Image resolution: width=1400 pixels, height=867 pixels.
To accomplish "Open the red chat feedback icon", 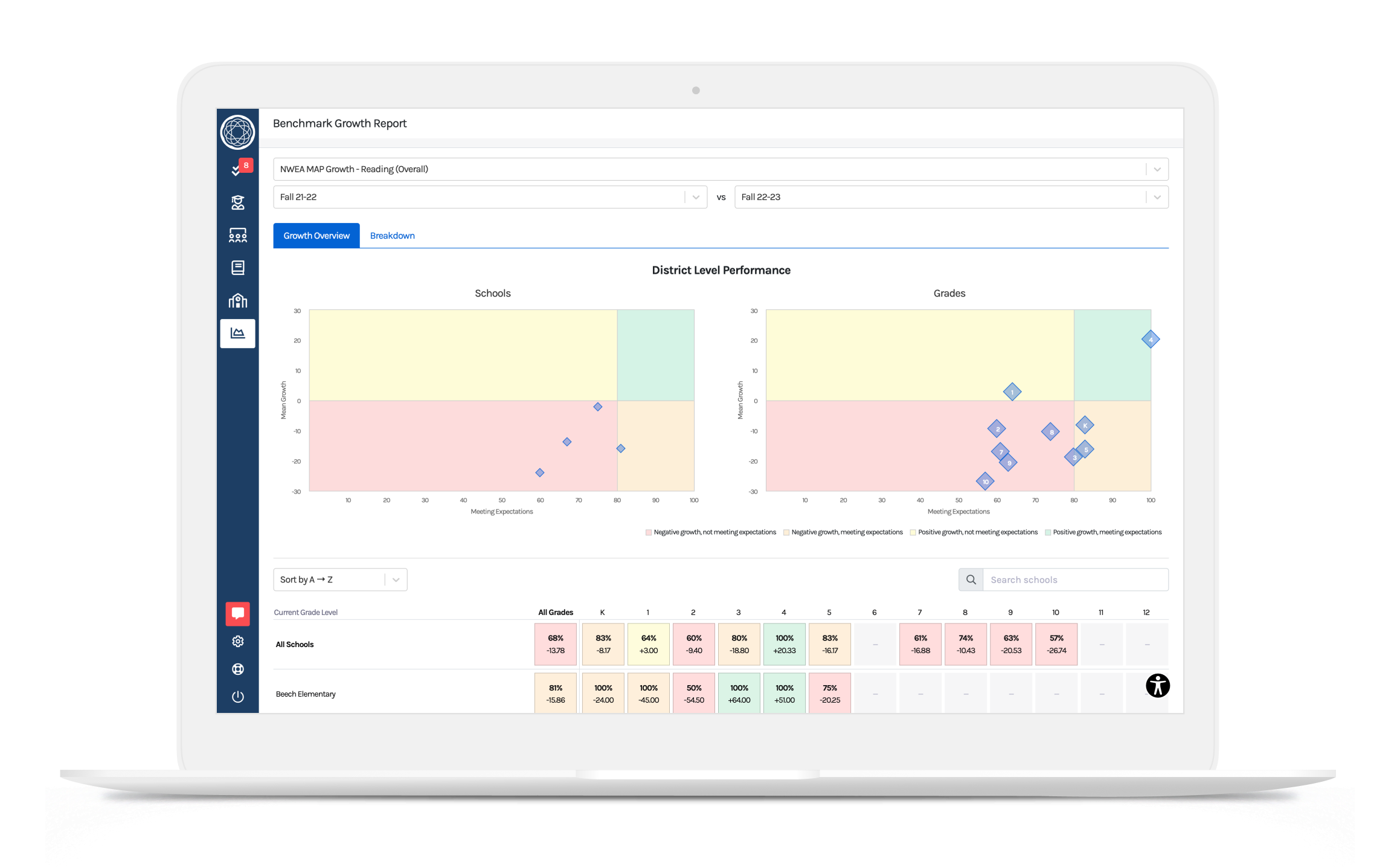I will tap(238, 613).
